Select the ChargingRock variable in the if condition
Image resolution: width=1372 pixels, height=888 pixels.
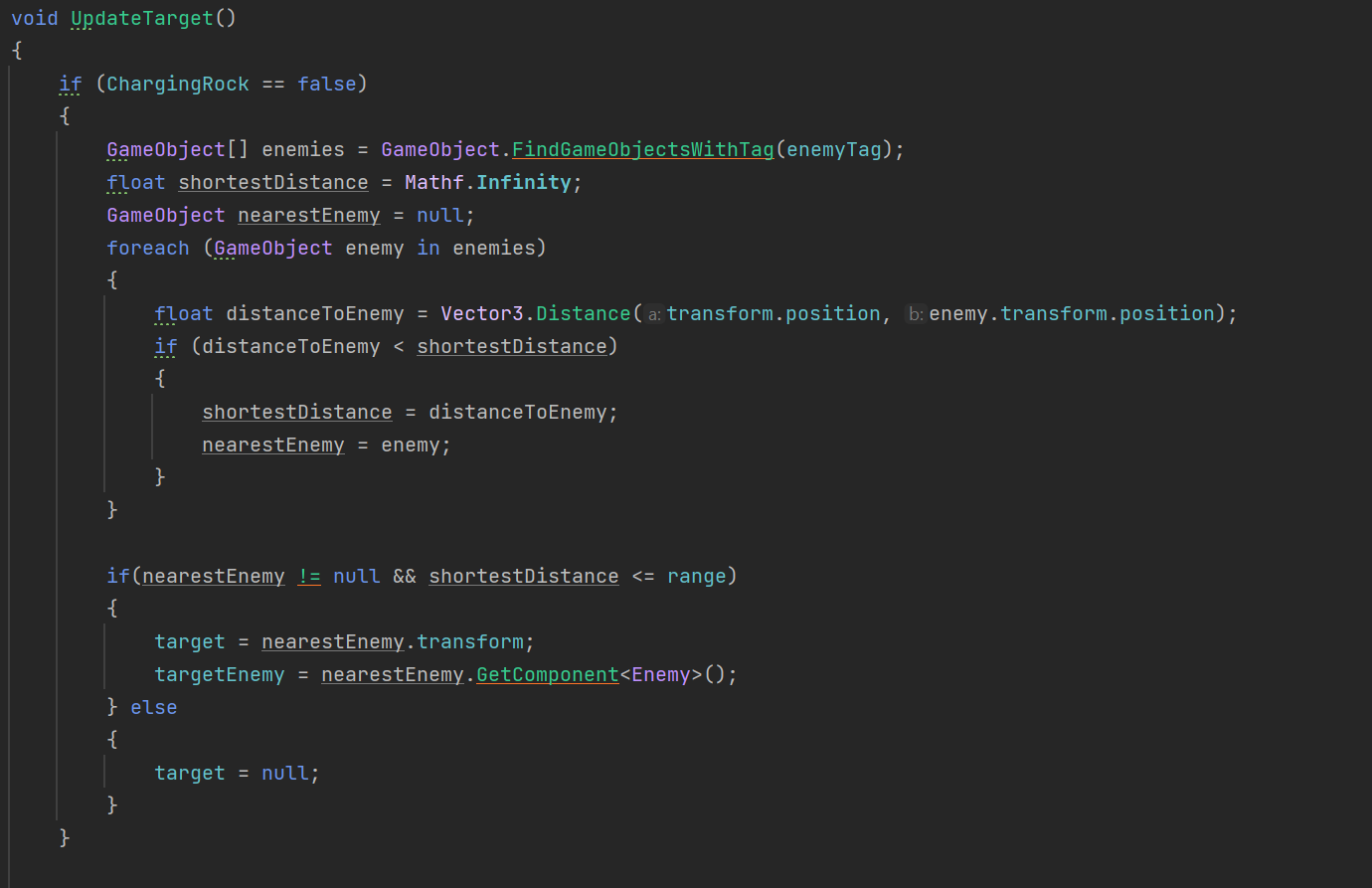(178, 84)
